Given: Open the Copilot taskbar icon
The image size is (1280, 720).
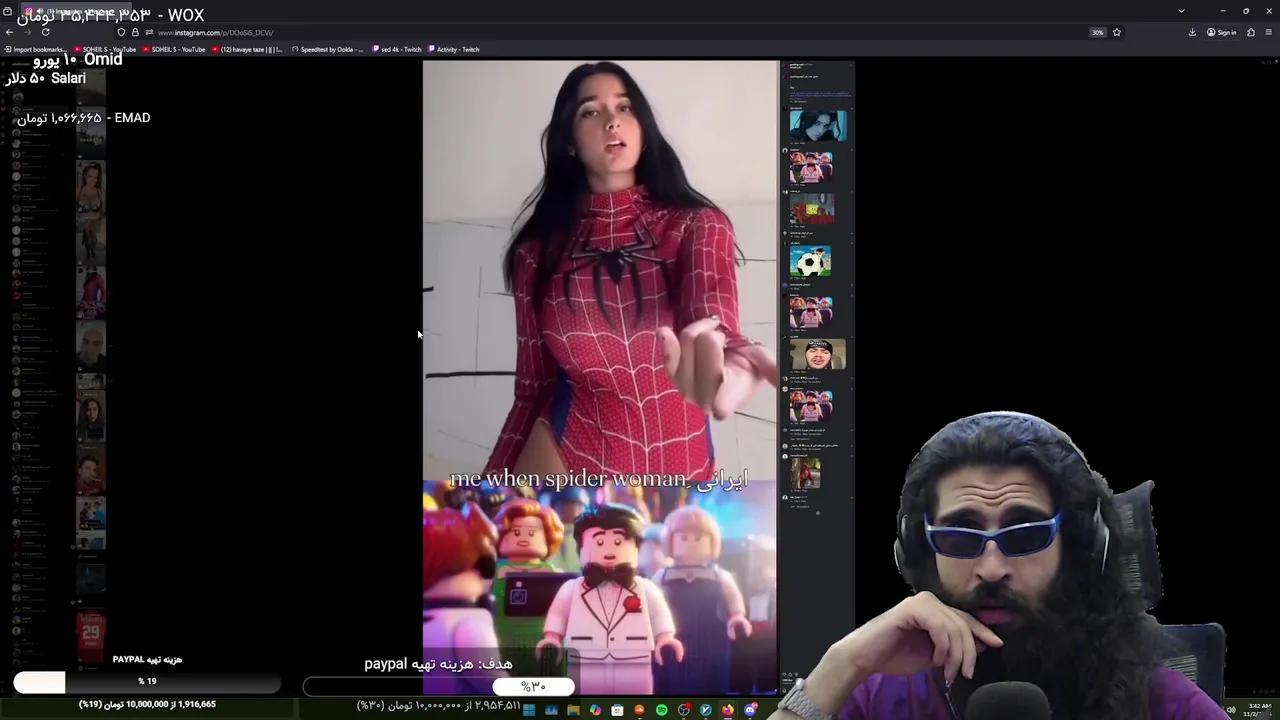Looking at the screenshot, I should pos(595,710).
